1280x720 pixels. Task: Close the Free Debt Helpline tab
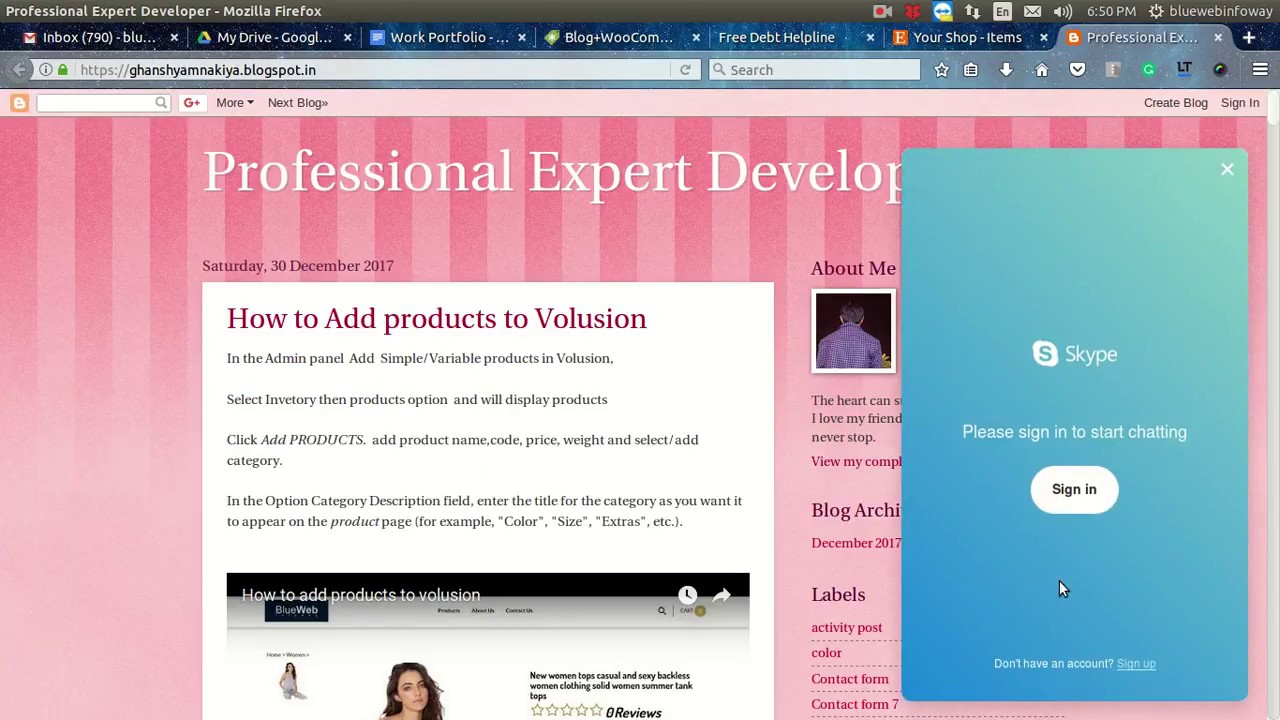coord(870,37)
